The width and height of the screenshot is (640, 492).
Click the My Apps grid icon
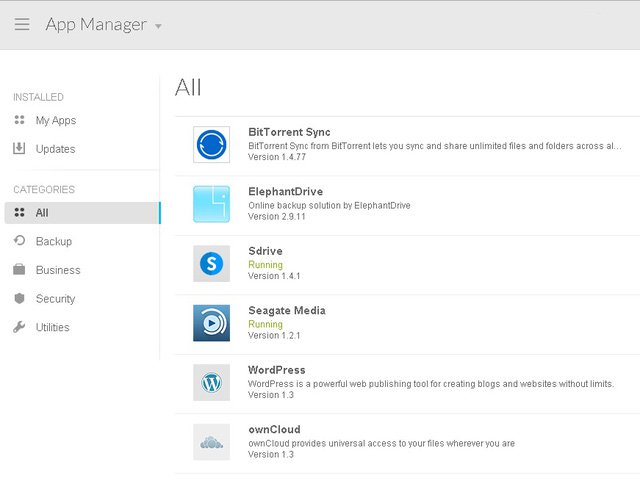pos(19,120)
